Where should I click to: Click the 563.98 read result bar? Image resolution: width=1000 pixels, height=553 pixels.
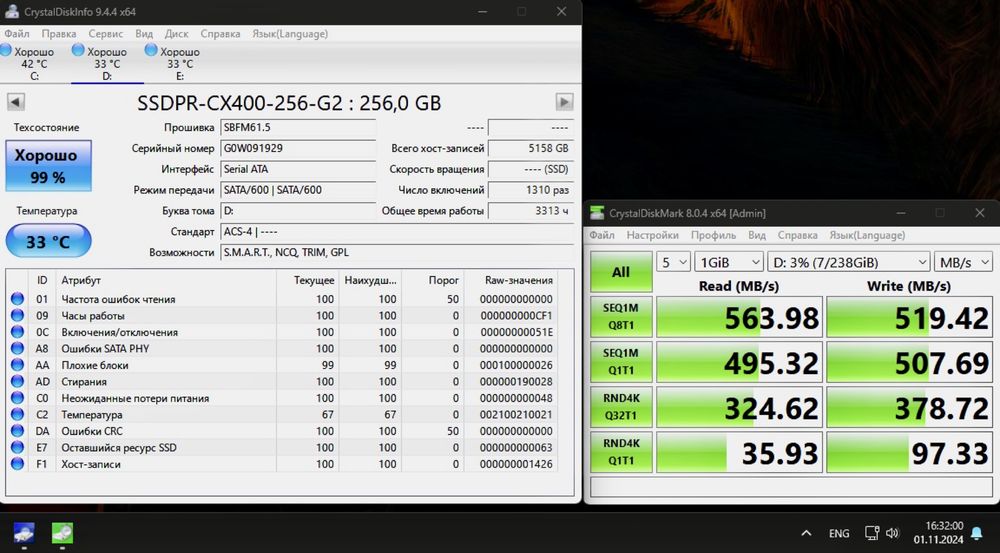pos(739,317)
